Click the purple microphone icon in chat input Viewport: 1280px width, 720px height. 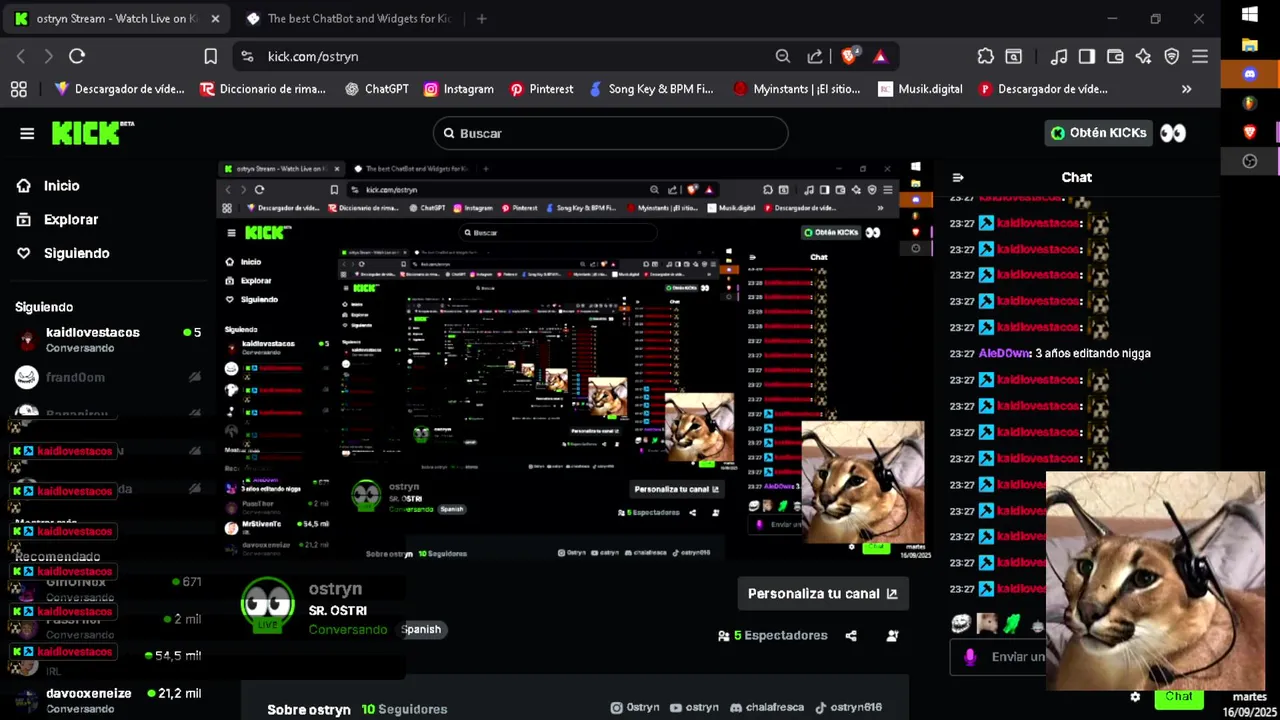pos(969,657)
